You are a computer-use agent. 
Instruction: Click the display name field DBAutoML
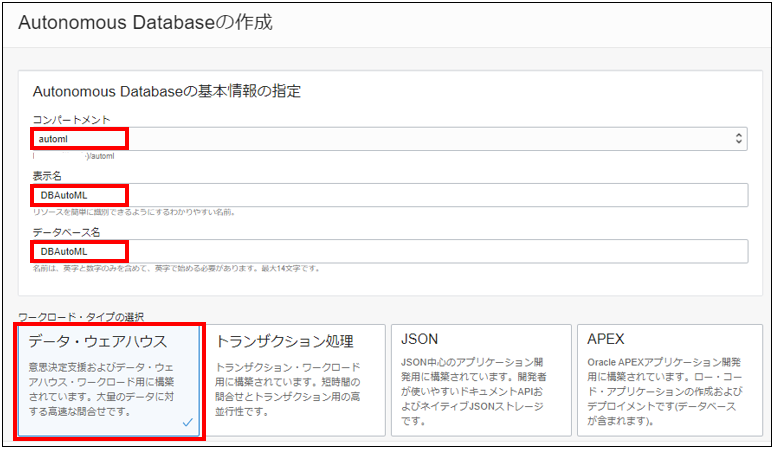pos(390,195)
